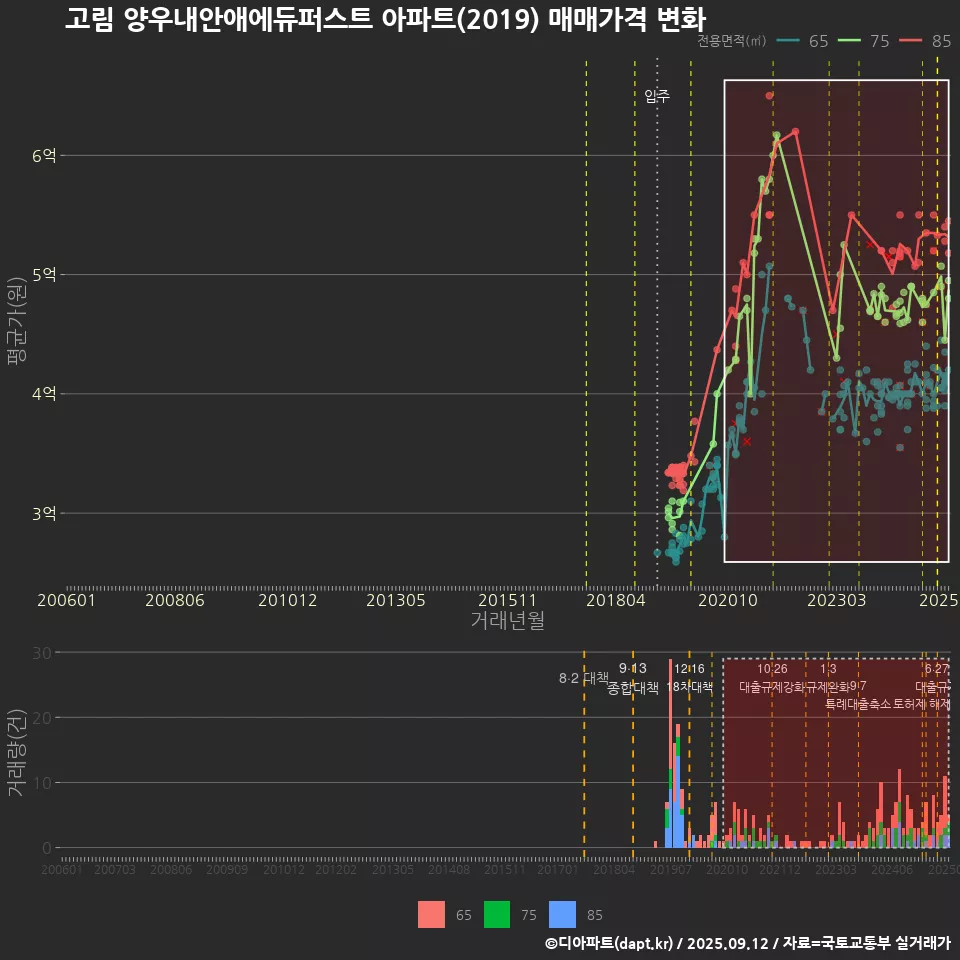Click the '1·3 규제완화' policy annotation

coord(828,678)
